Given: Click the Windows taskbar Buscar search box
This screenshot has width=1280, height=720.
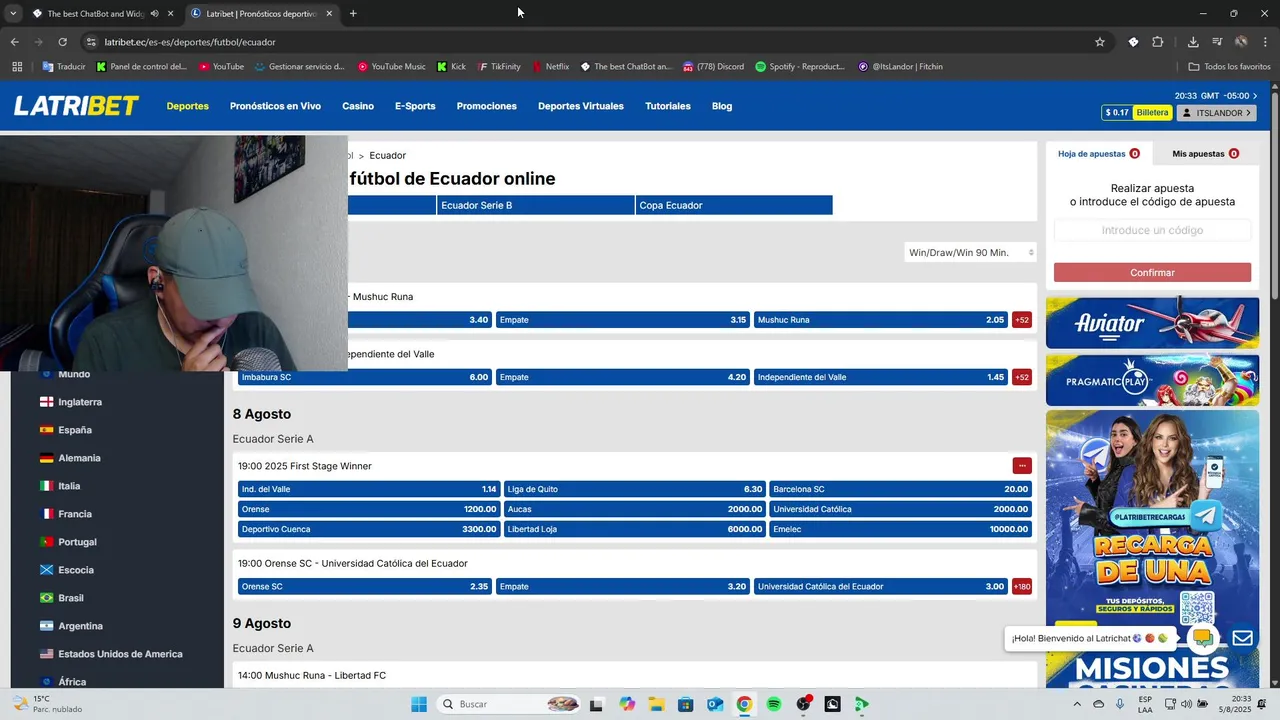Looking at the screenshot, I should pos(510,704).
